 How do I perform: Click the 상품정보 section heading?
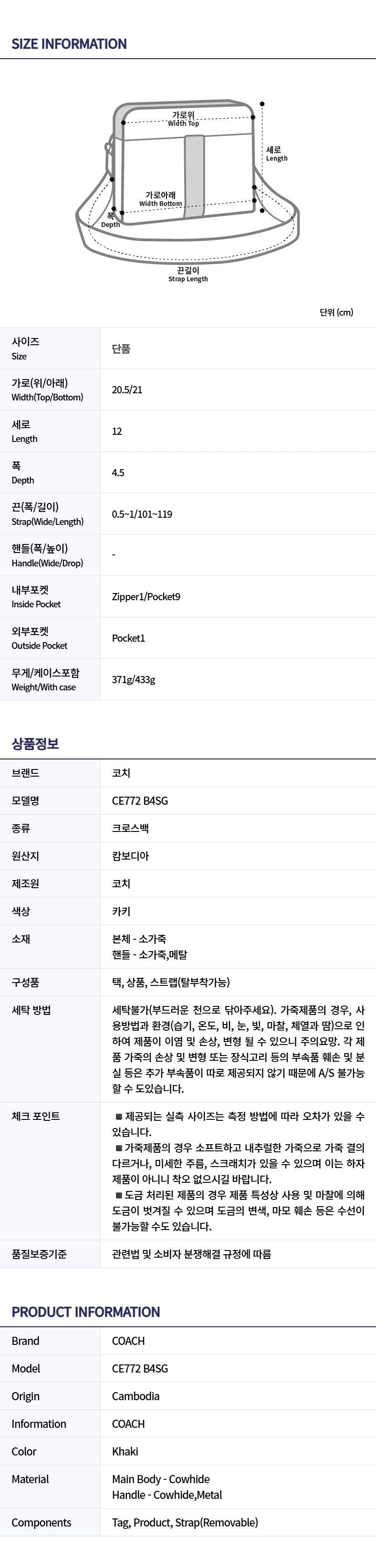coord(35,743)
